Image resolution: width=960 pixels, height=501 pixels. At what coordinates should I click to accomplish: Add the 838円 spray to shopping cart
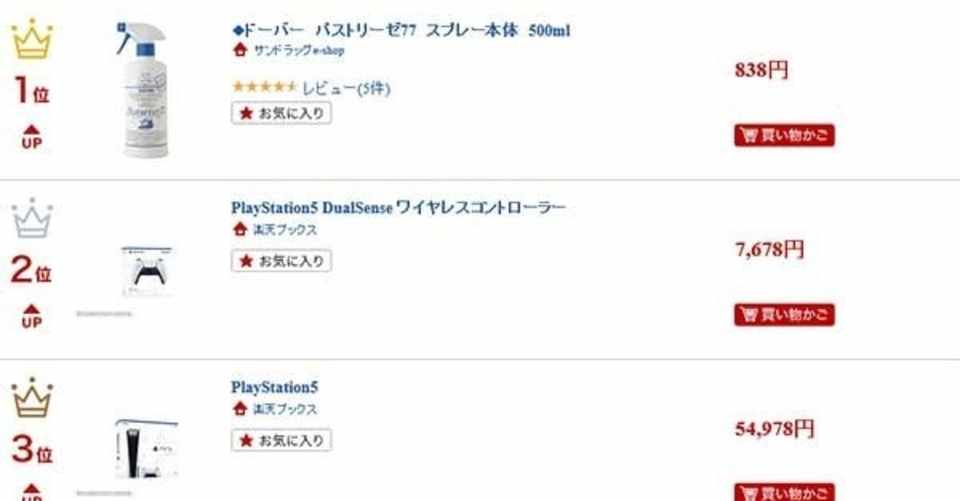783,136
